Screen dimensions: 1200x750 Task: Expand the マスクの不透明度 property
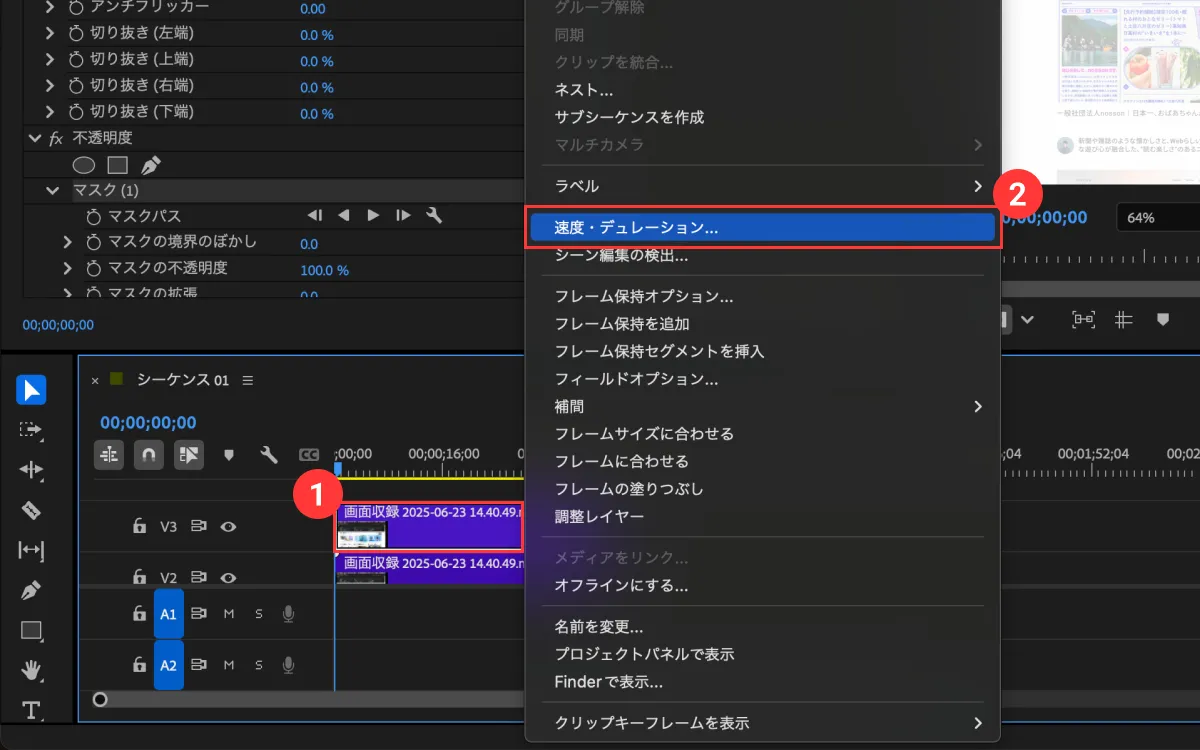click(x=68, y=268)
